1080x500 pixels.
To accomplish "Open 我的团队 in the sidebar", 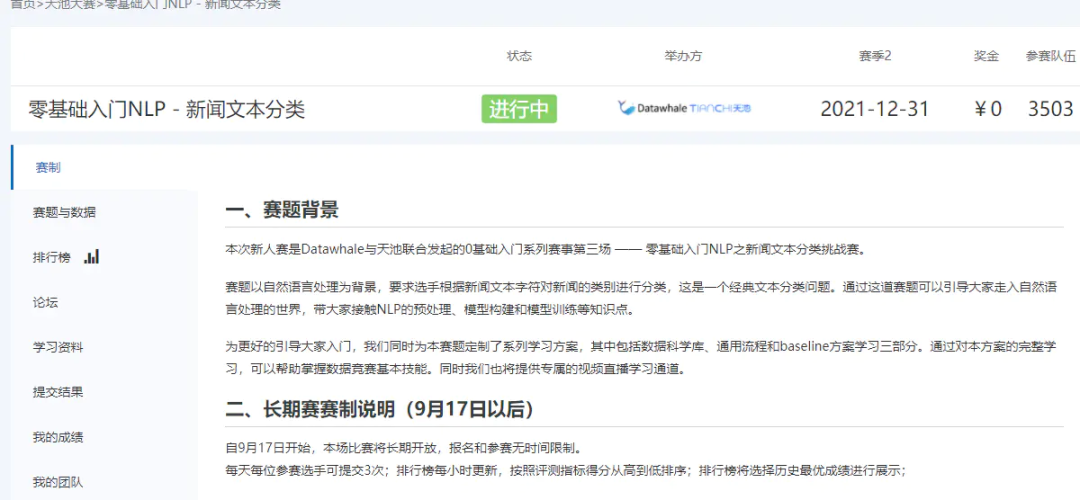I will click(x=58, y=482).
